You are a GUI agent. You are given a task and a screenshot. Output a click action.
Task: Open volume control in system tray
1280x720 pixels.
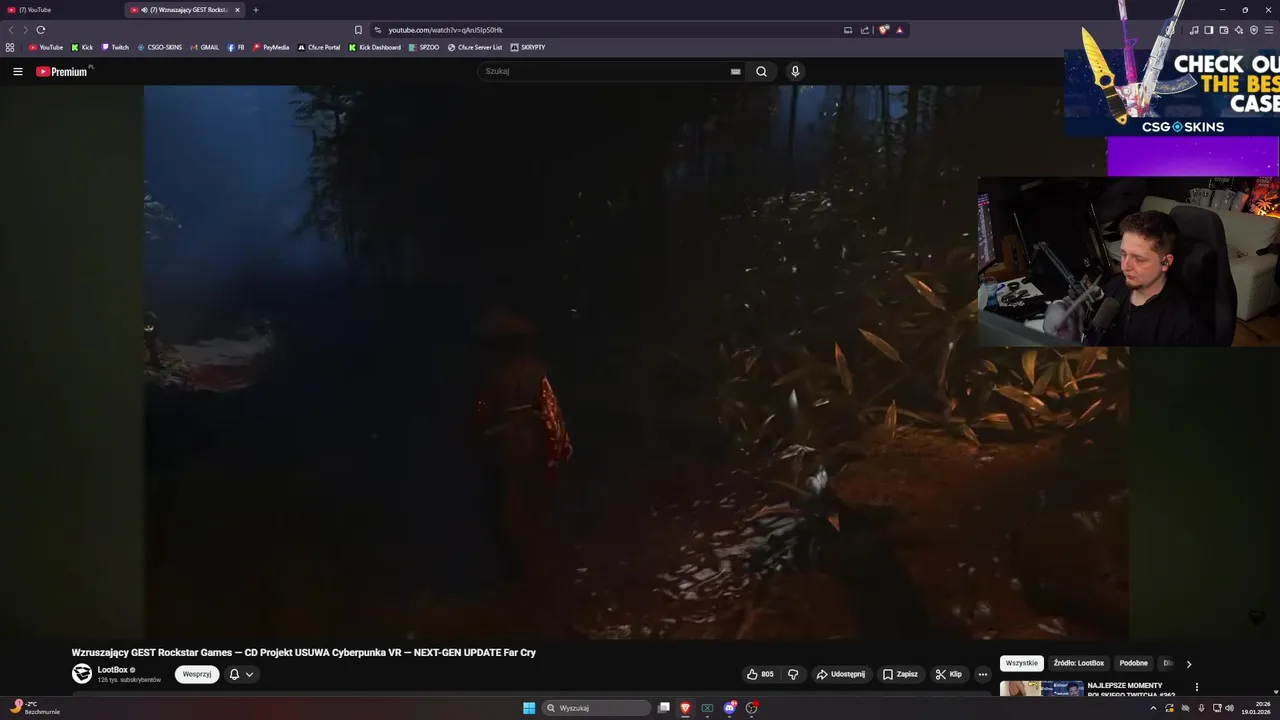click(x=1229, y=708)
